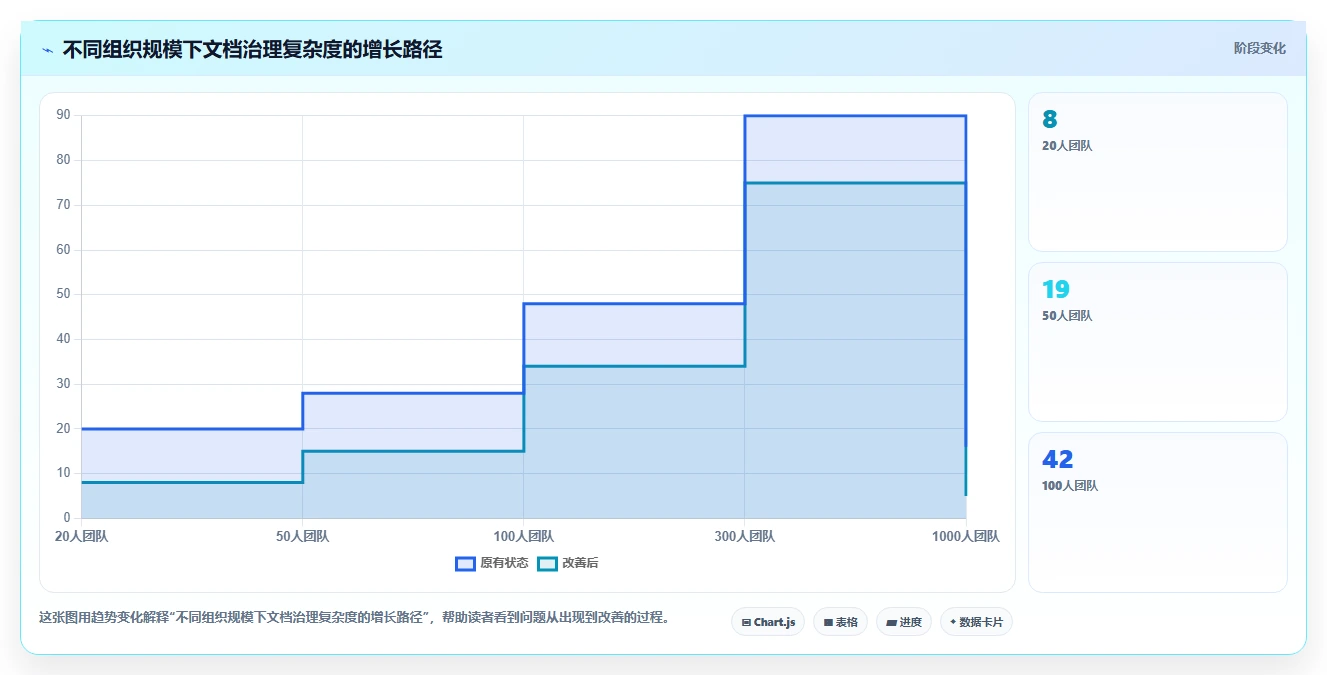This screenshot has width=1327, height=675.
Task: Click the icon inside the 表格 tag
Action: click(x=828, y=622)
